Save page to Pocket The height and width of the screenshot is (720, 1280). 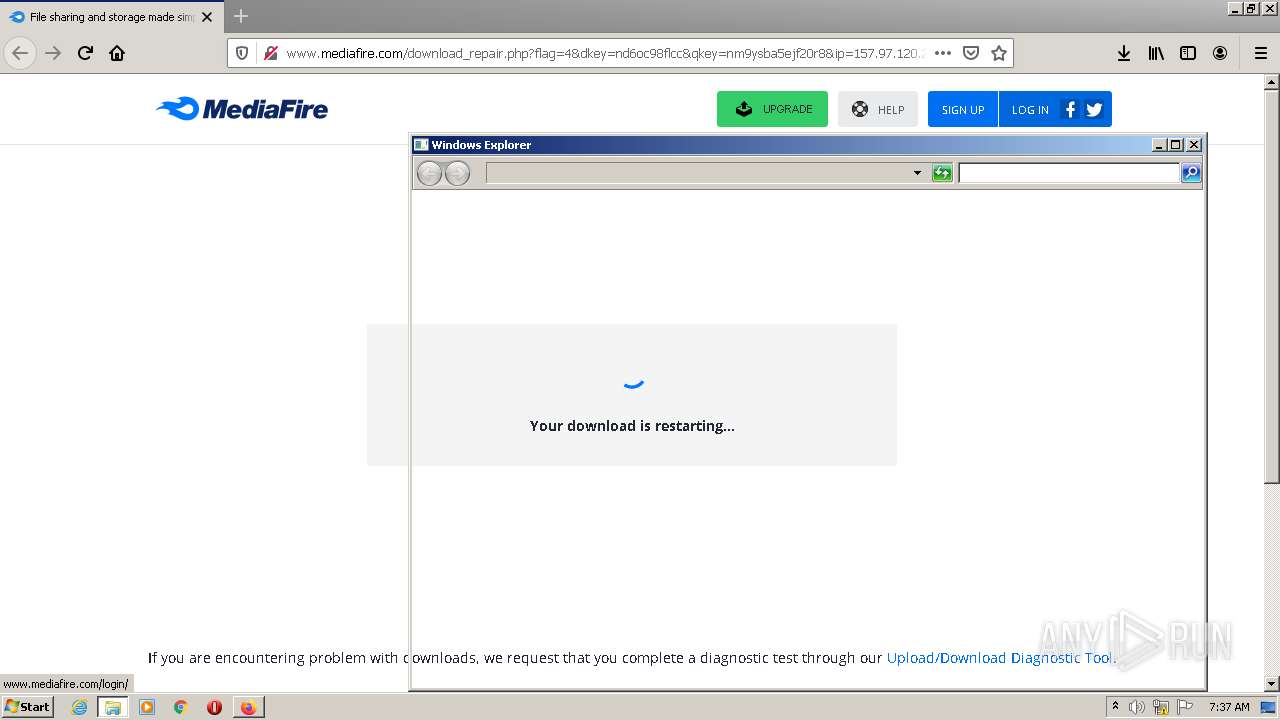[x=970, y=53]
